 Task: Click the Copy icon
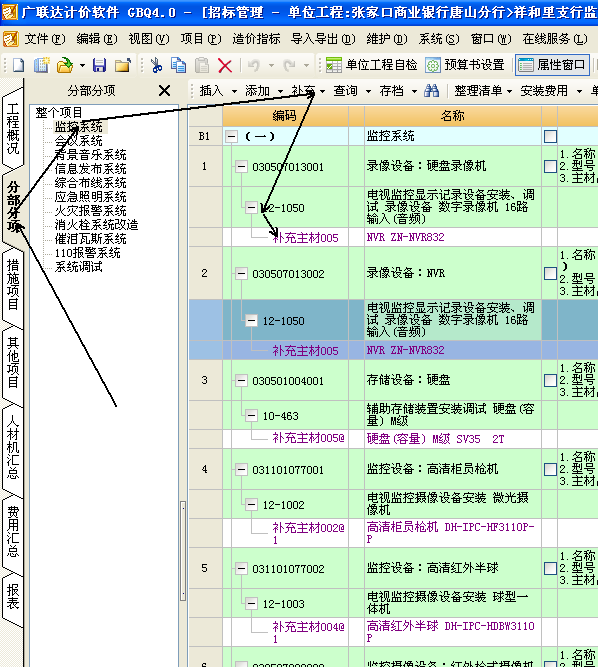click(x=178, y=65)
